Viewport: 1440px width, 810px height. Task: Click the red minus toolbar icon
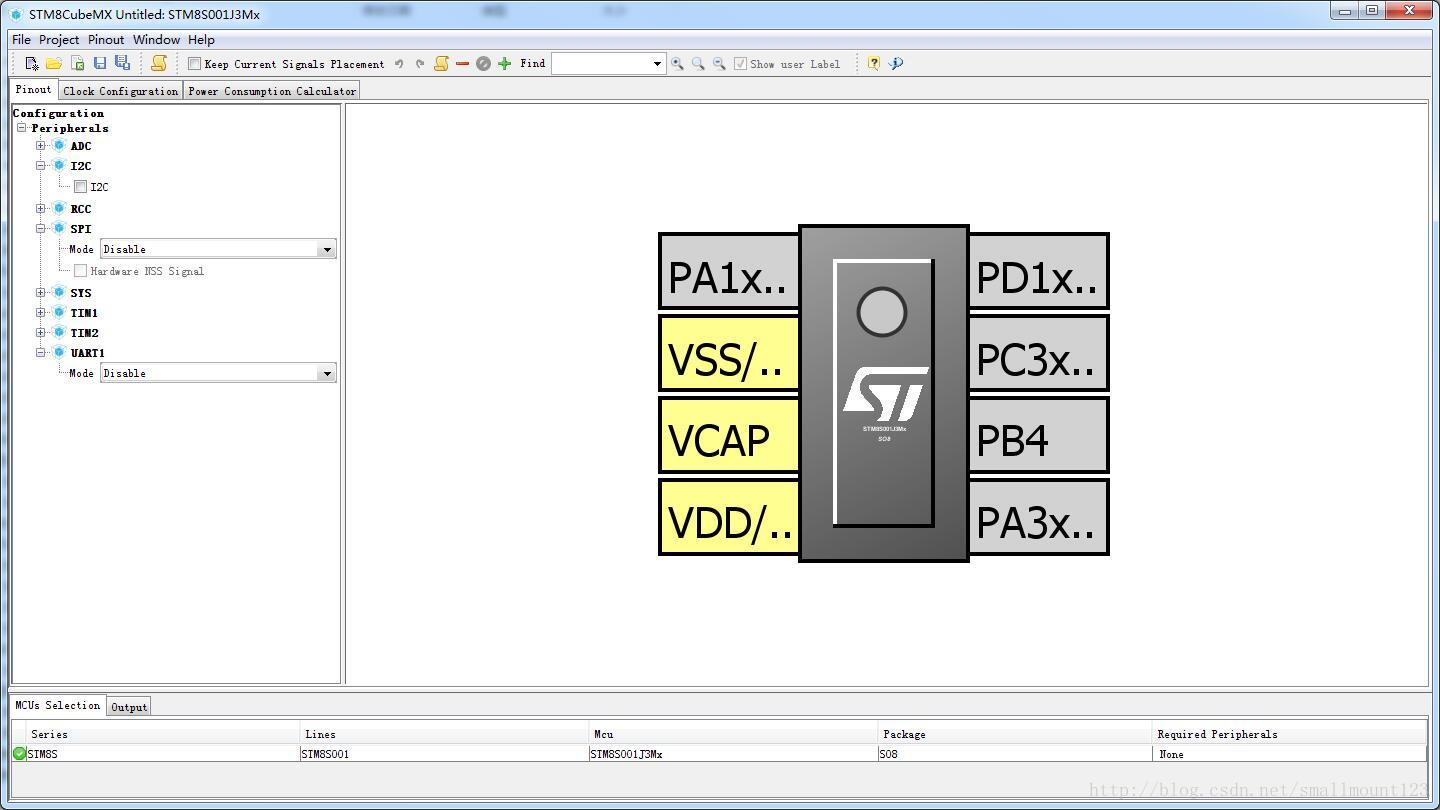point(462,63)
